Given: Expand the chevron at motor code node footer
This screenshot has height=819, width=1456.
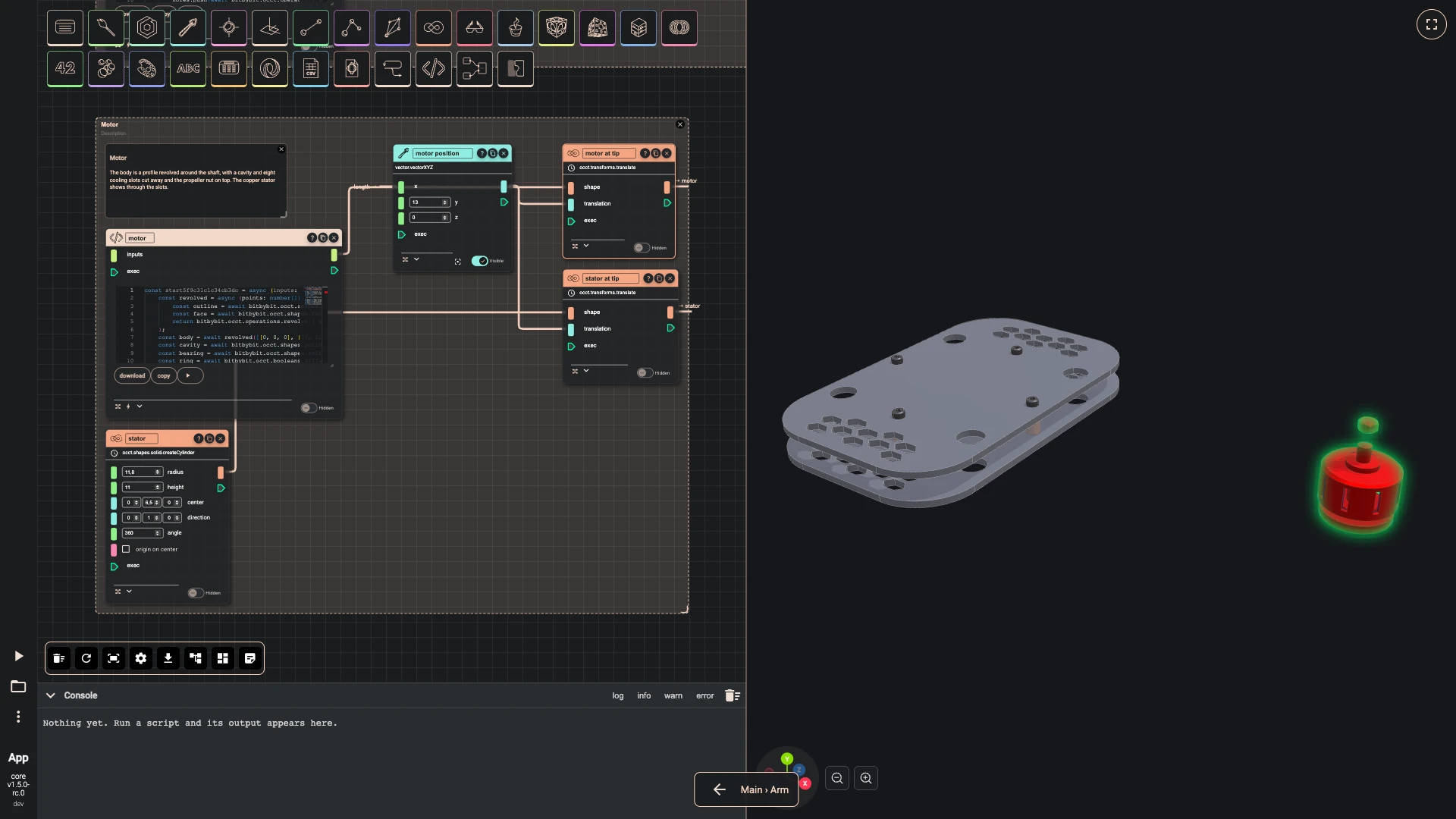Looking at the screenshot, I should [140, 406].
